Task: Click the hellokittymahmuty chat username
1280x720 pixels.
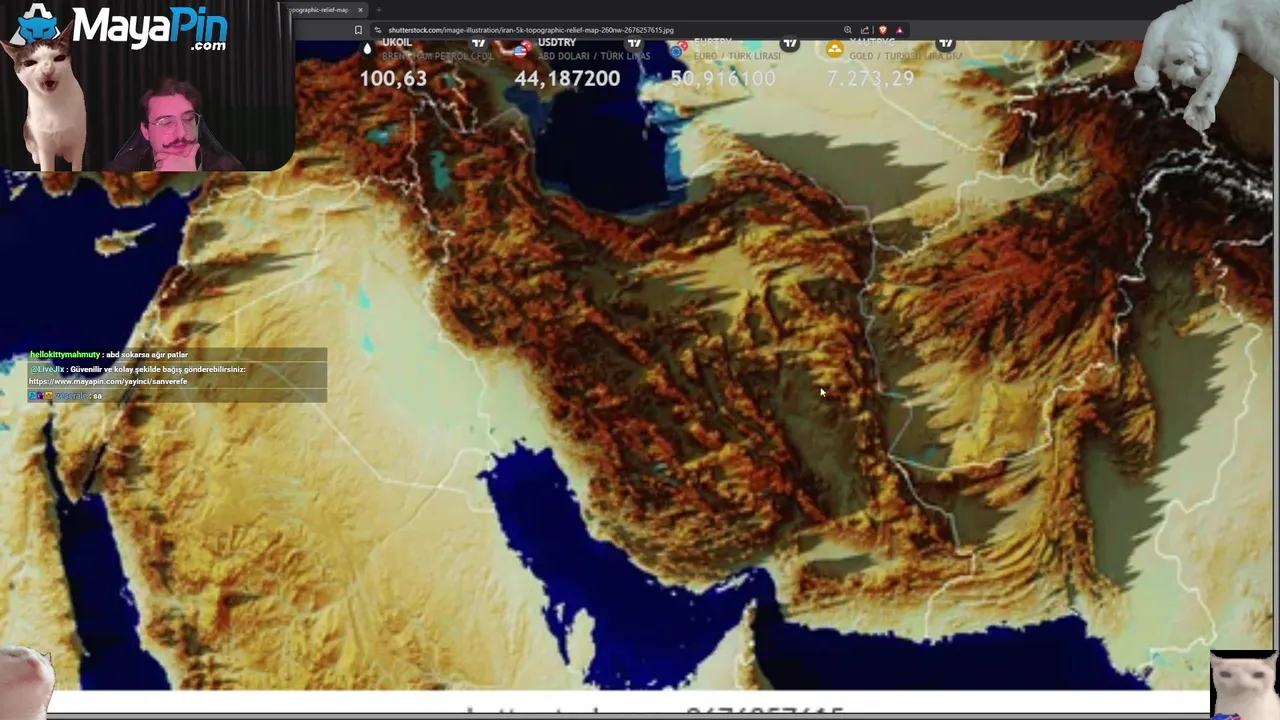Action: coord(65,355)
